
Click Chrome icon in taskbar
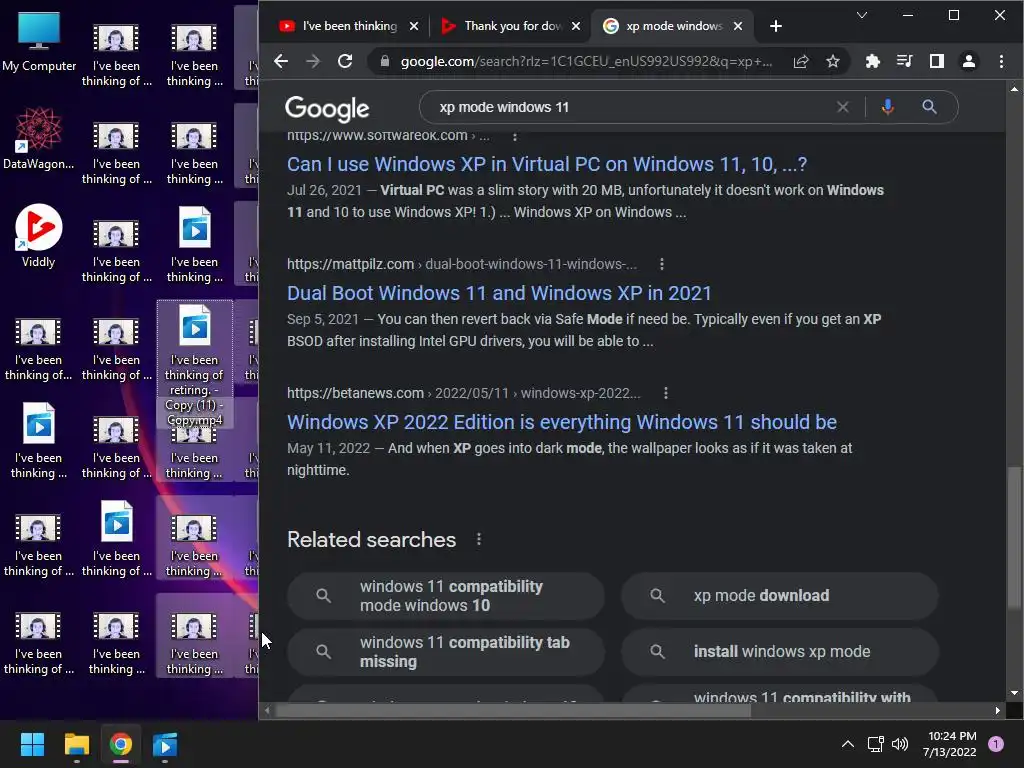pyautogui.click(x=121, y=744)
